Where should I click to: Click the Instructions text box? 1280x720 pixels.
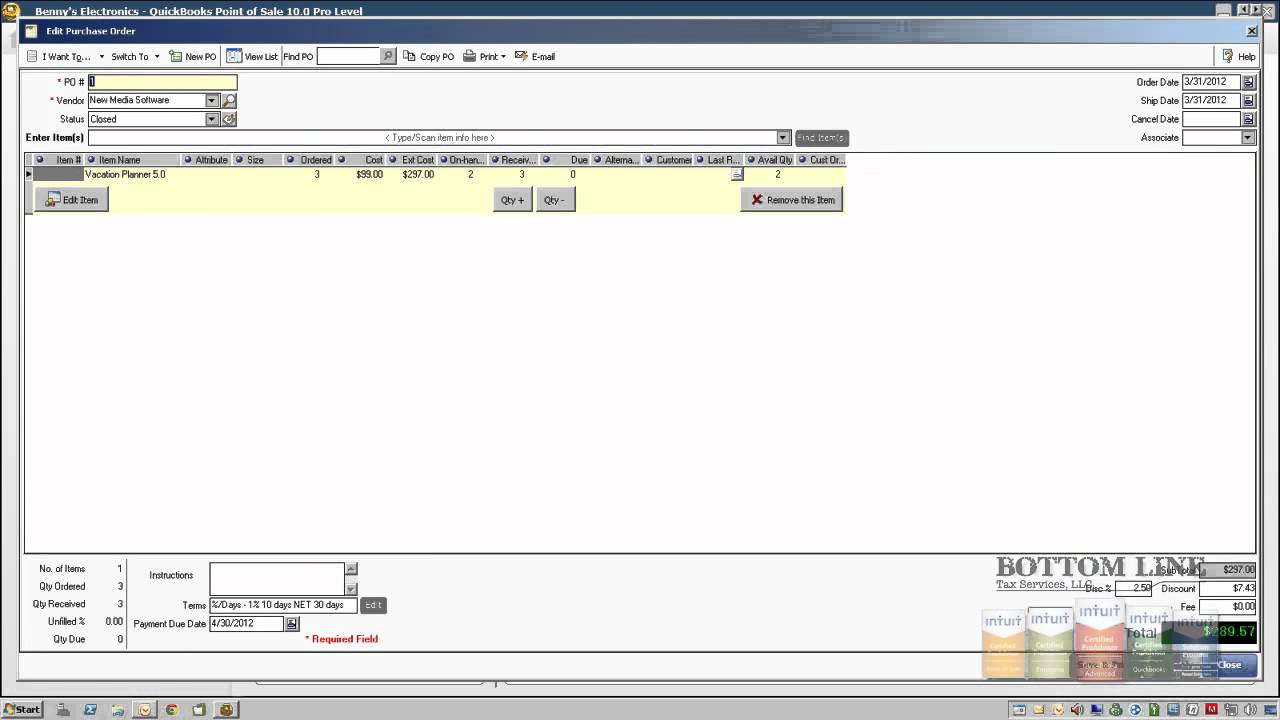(277, 578)
